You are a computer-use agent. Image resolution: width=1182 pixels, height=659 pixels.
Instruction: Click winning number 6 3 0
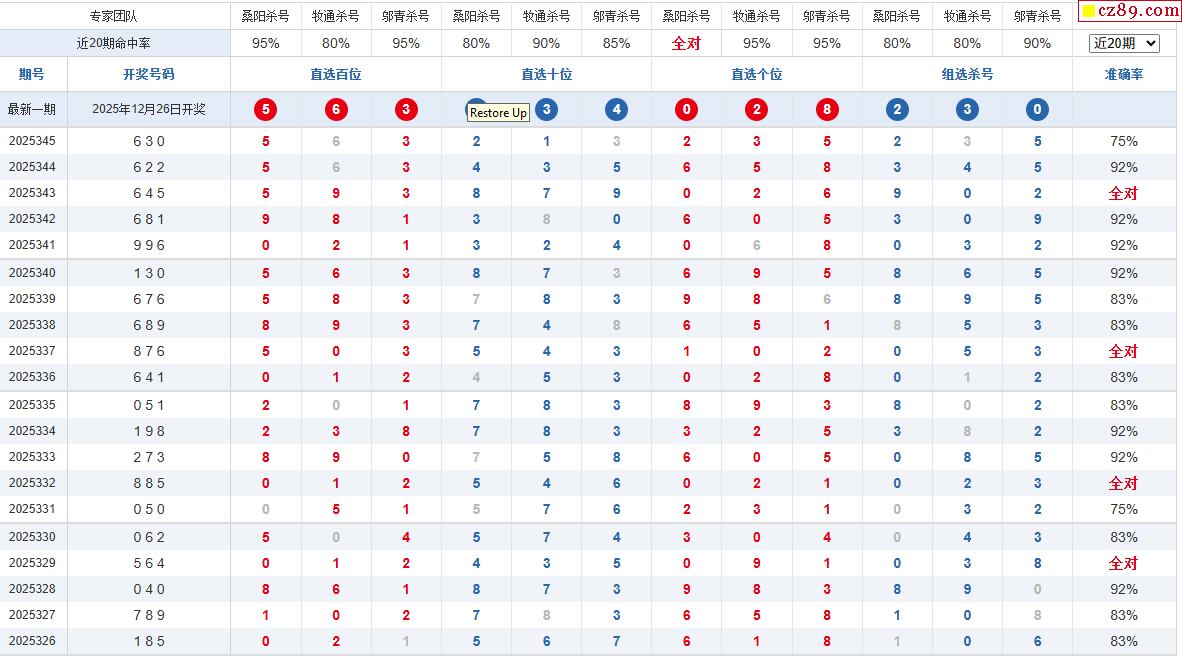tap(149, 141)
